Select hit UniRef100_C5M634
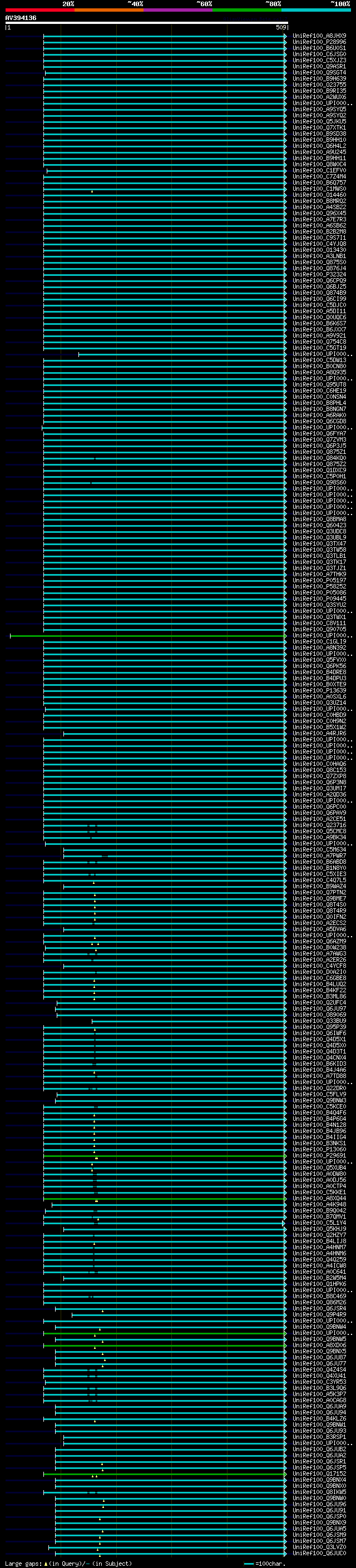Viewport: 356px width, 1568px height. coord(319,850)
